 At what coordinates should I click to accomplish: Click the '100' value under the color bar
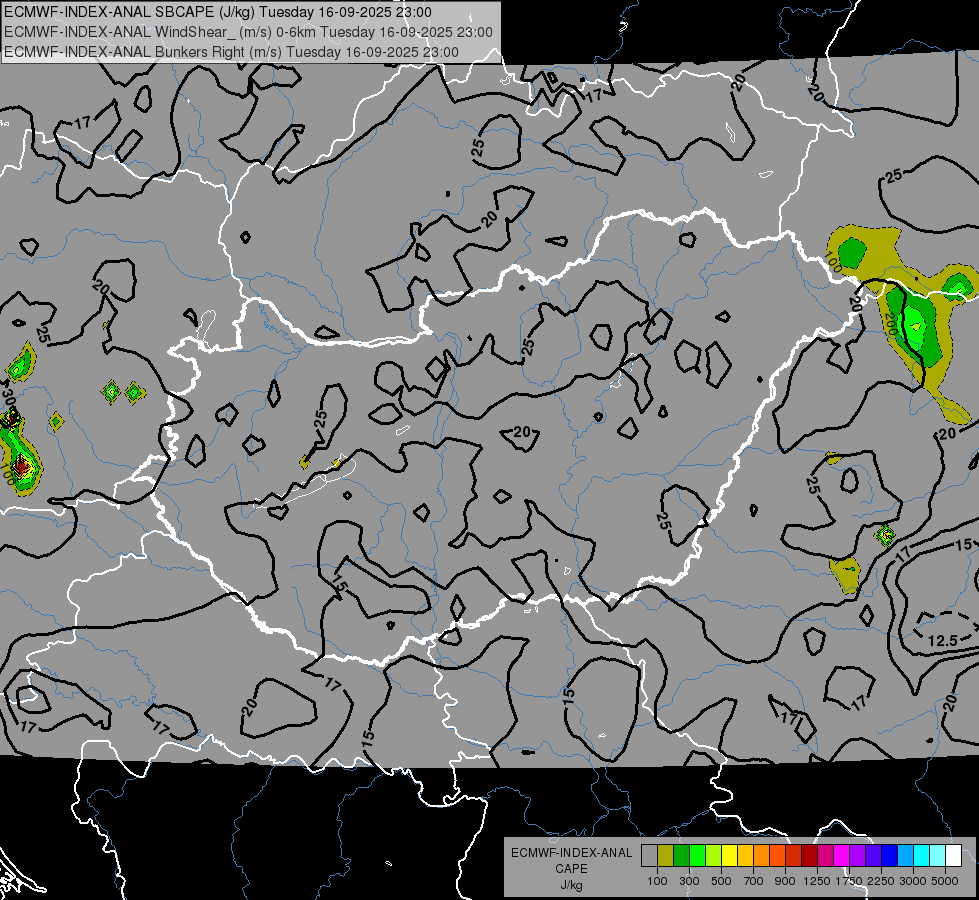pos(657,881)
